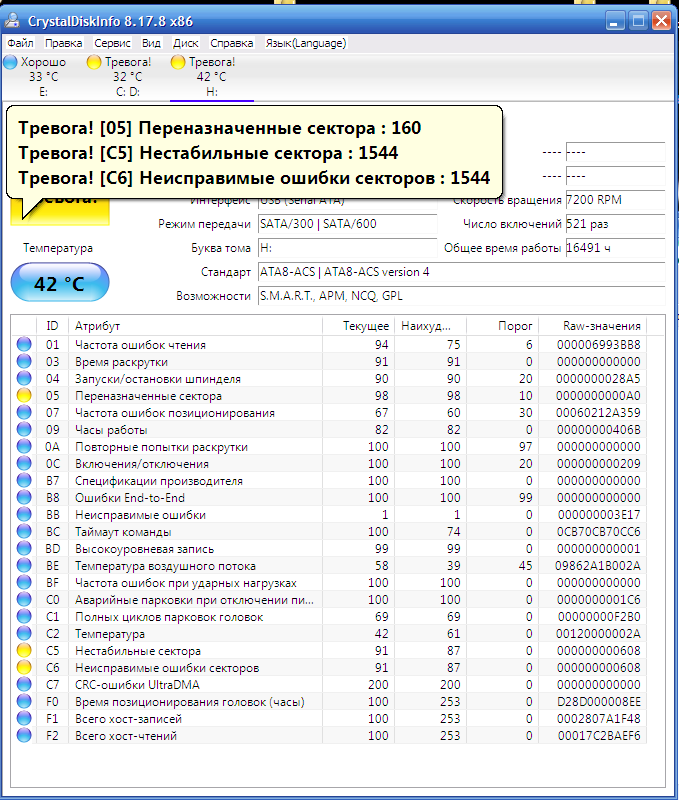
Task: Click the Буква тома field H:
Action: [x=347, y=248]
